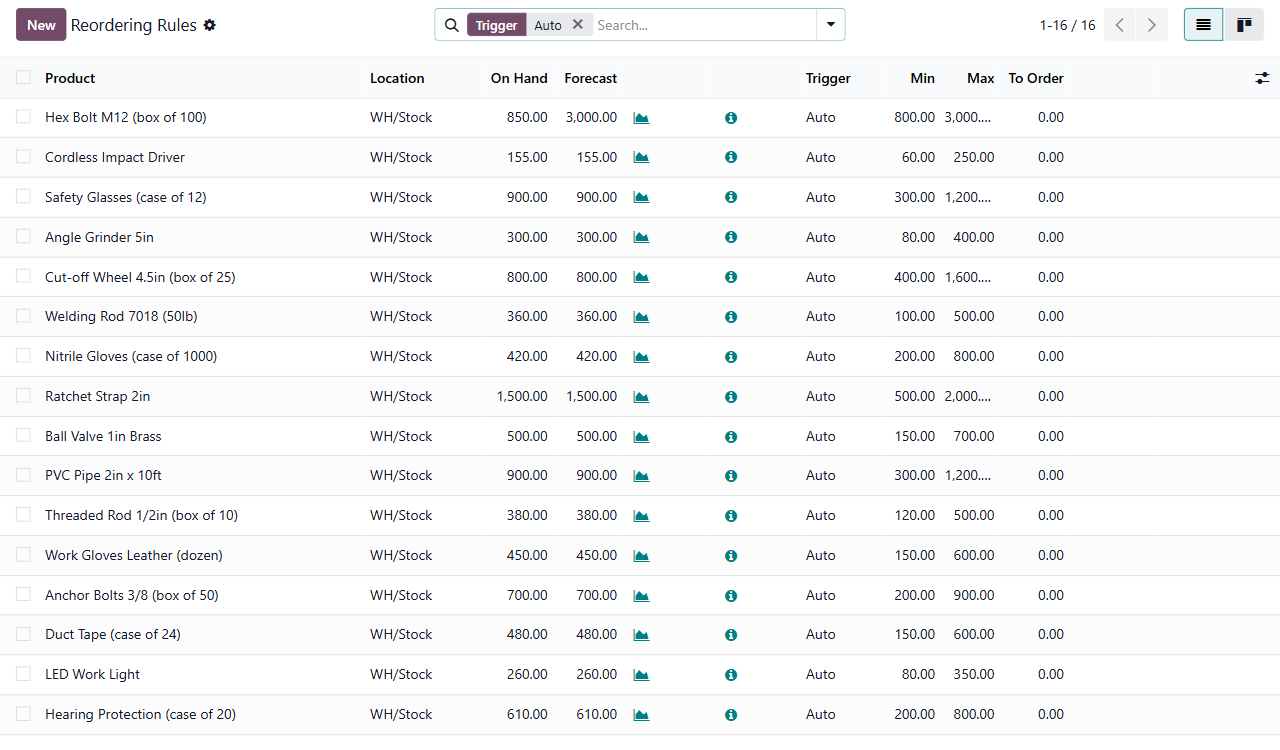This screenshot has height=750, width=1280.
Task: Open forecast graph for Threaded Rod row
Action: click(641, 516)
